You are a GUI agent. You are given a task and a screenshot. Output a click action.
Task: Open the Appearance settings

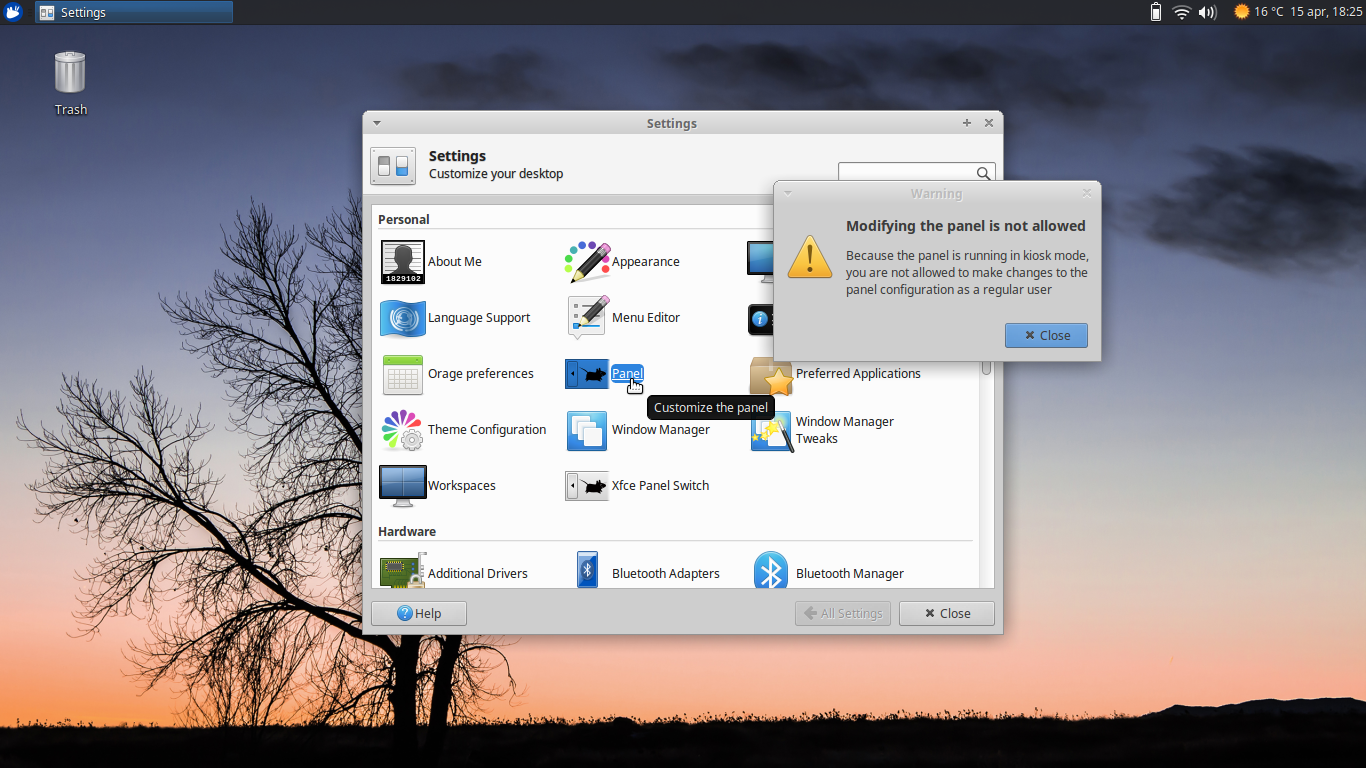click(646, 261)
